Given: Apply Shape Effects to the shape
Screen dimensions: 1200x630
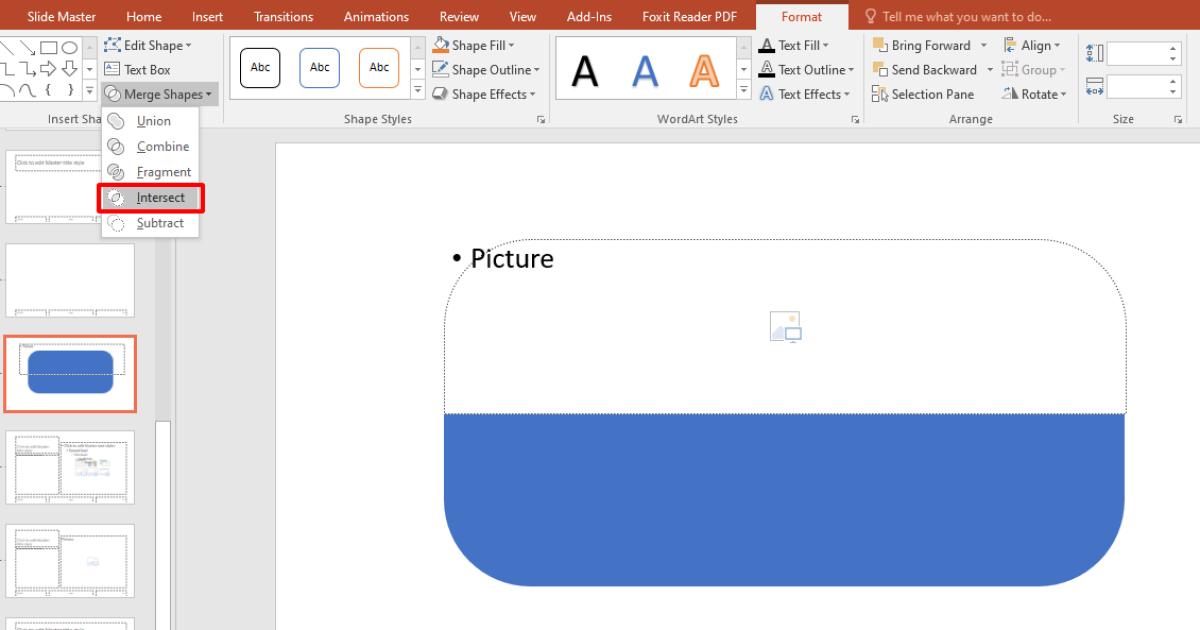Looking at the screenshot, I should pyautogui.click(x=485, y=93).
